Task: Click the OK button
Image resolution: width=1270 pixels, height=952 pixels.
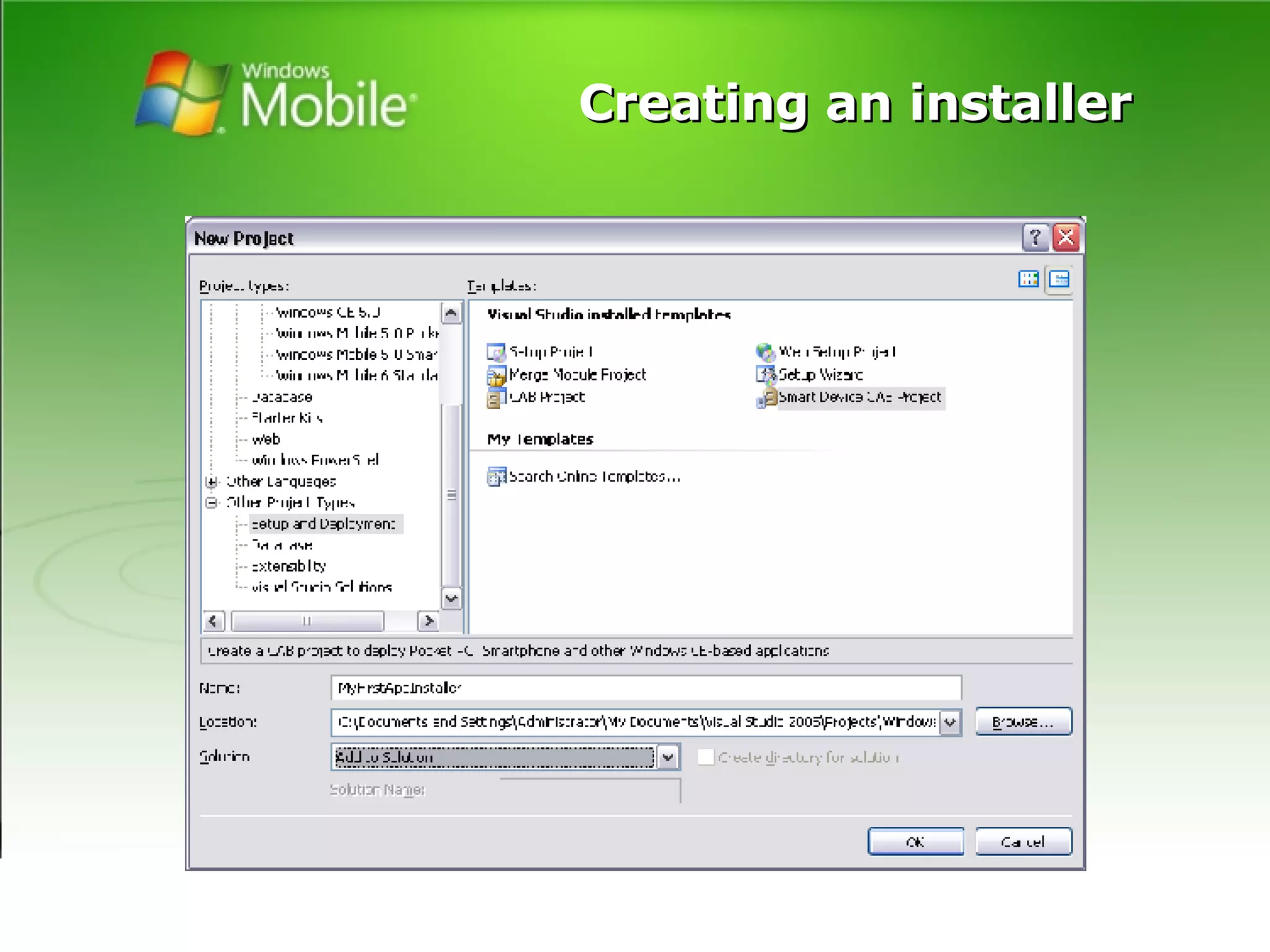Action: point(916,842)
